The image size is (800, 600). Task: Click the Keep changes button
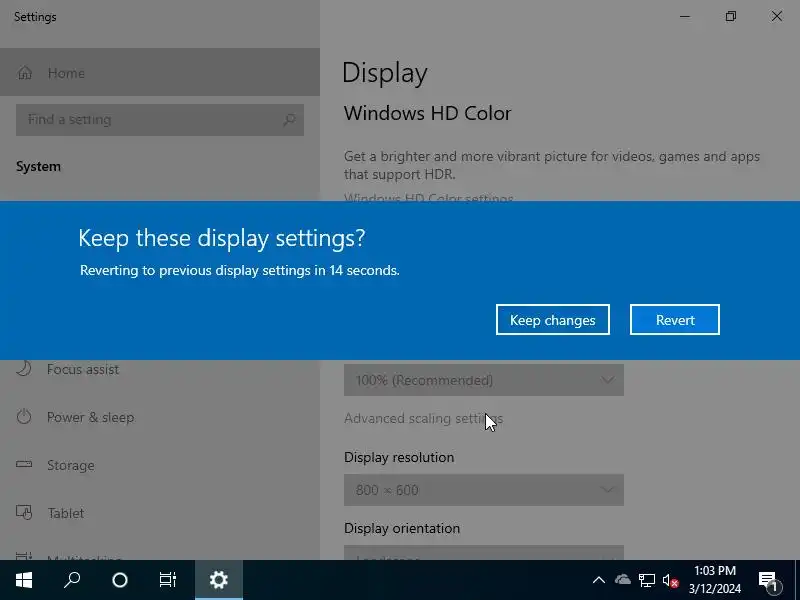553,320
